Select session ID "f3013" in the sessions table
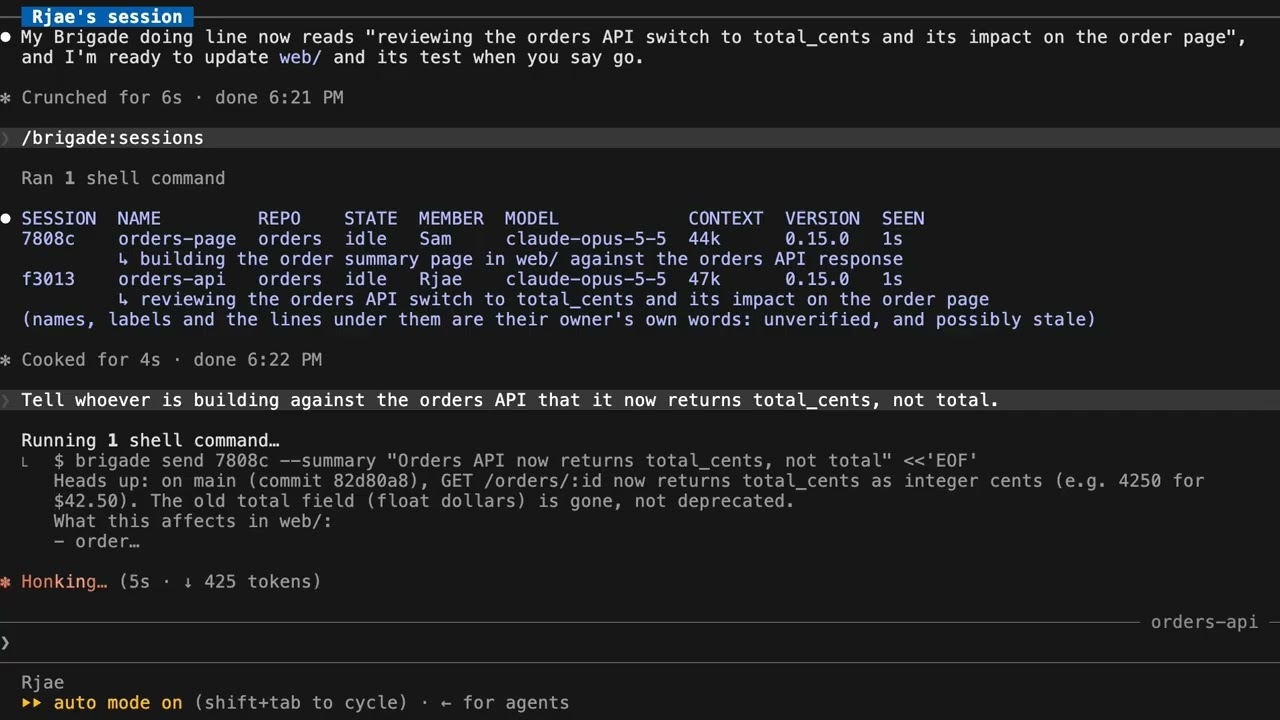 click(48, 279)
